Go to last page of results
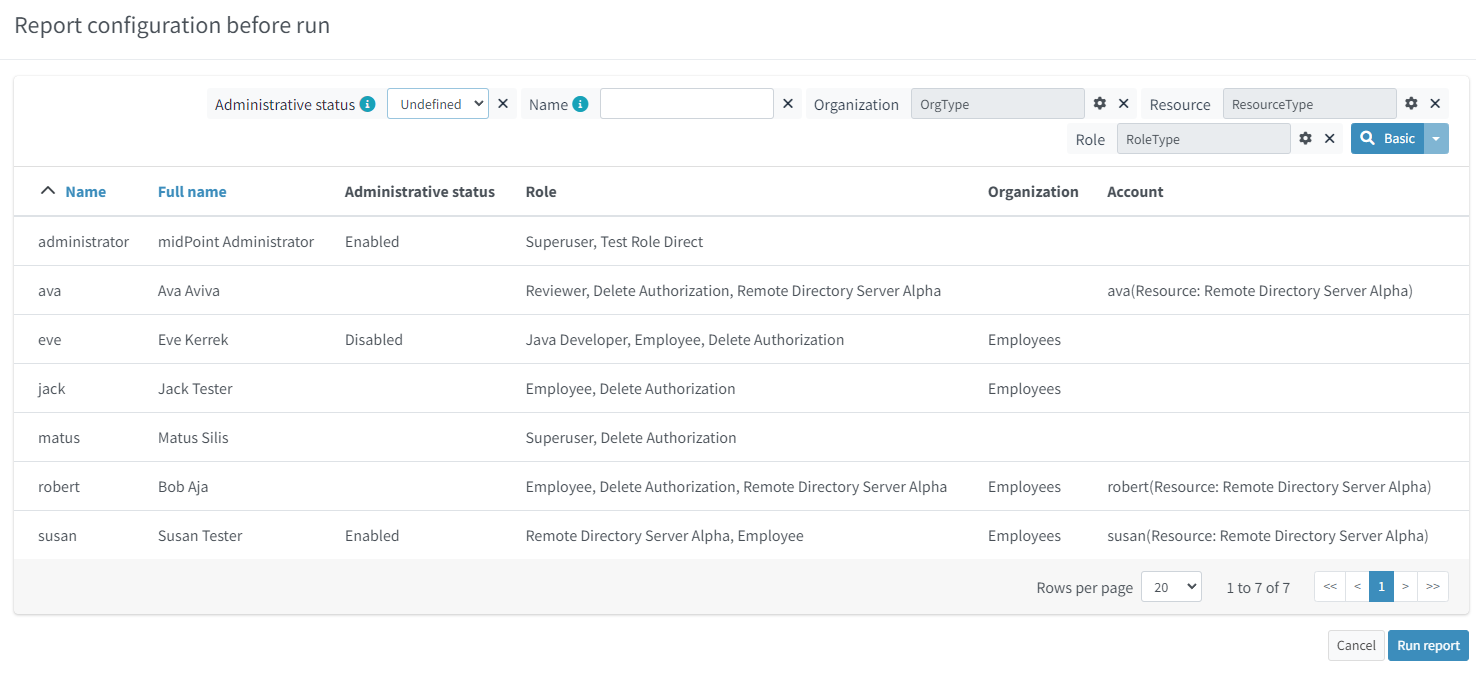The width and height of the screenshot is (1476, 677). pyautogui.click(x=1433, y=587)
